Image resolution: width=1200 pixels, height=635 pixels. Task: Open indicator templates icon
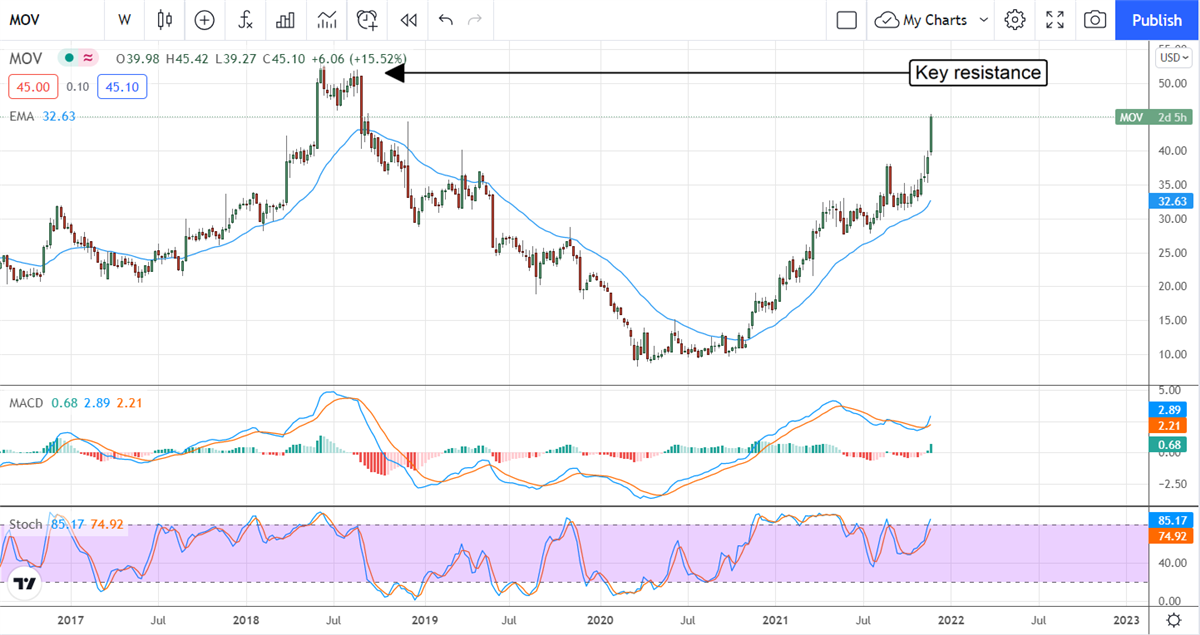327,19
